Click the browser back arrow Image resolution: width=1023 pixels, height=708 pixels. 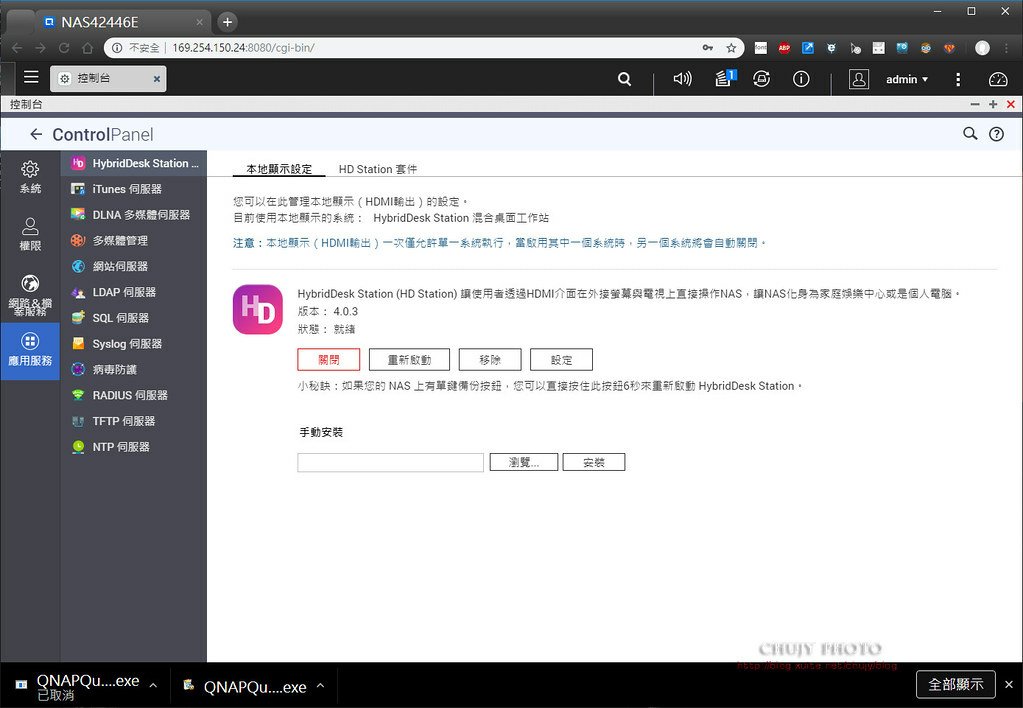17,48
